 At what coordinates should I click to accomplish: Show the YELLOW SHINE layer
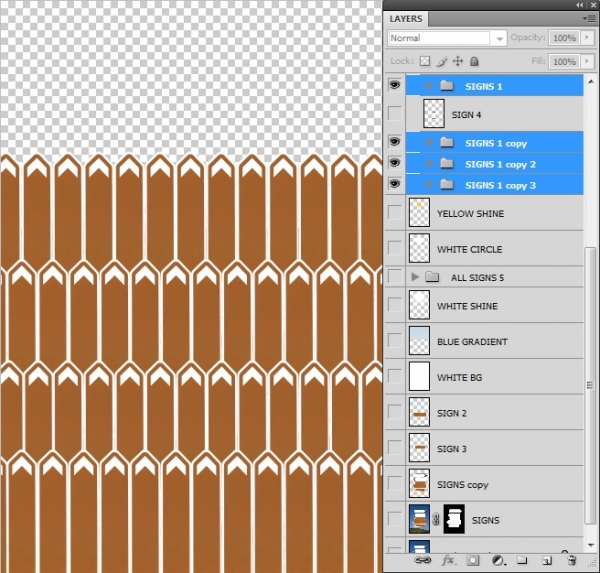(395, 212)
